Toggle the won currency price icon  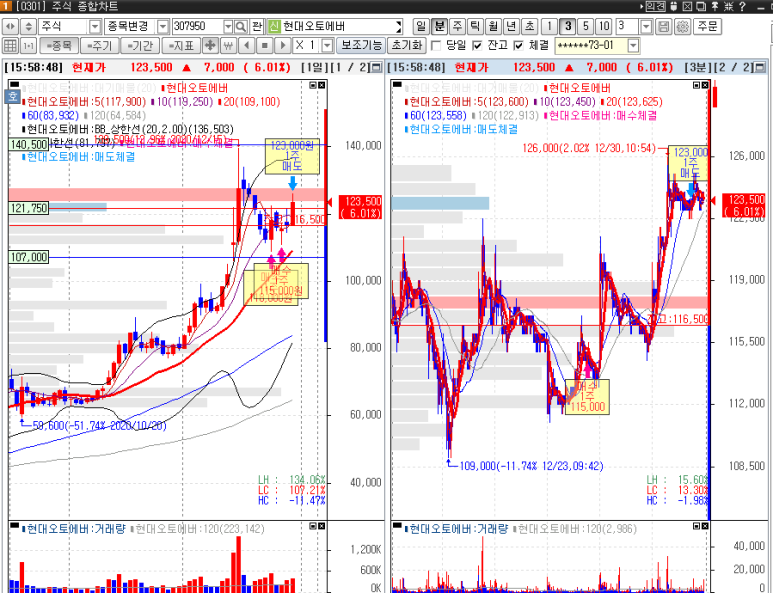click(x=229, y=46)
